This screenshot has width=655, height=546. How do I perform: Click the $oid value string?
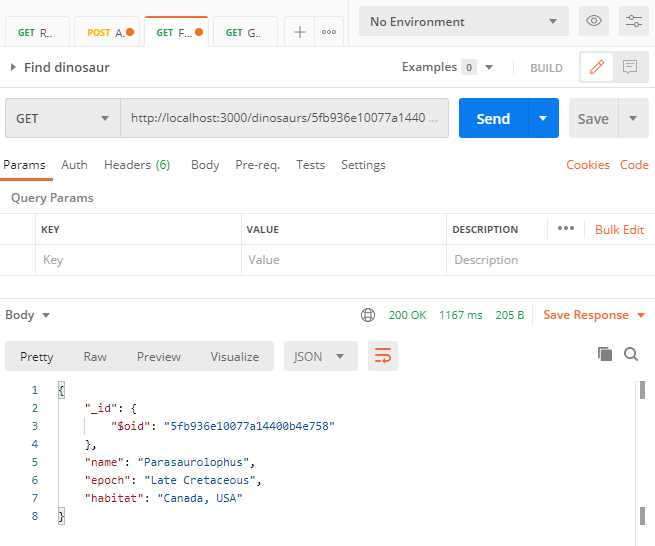point(249,426)
